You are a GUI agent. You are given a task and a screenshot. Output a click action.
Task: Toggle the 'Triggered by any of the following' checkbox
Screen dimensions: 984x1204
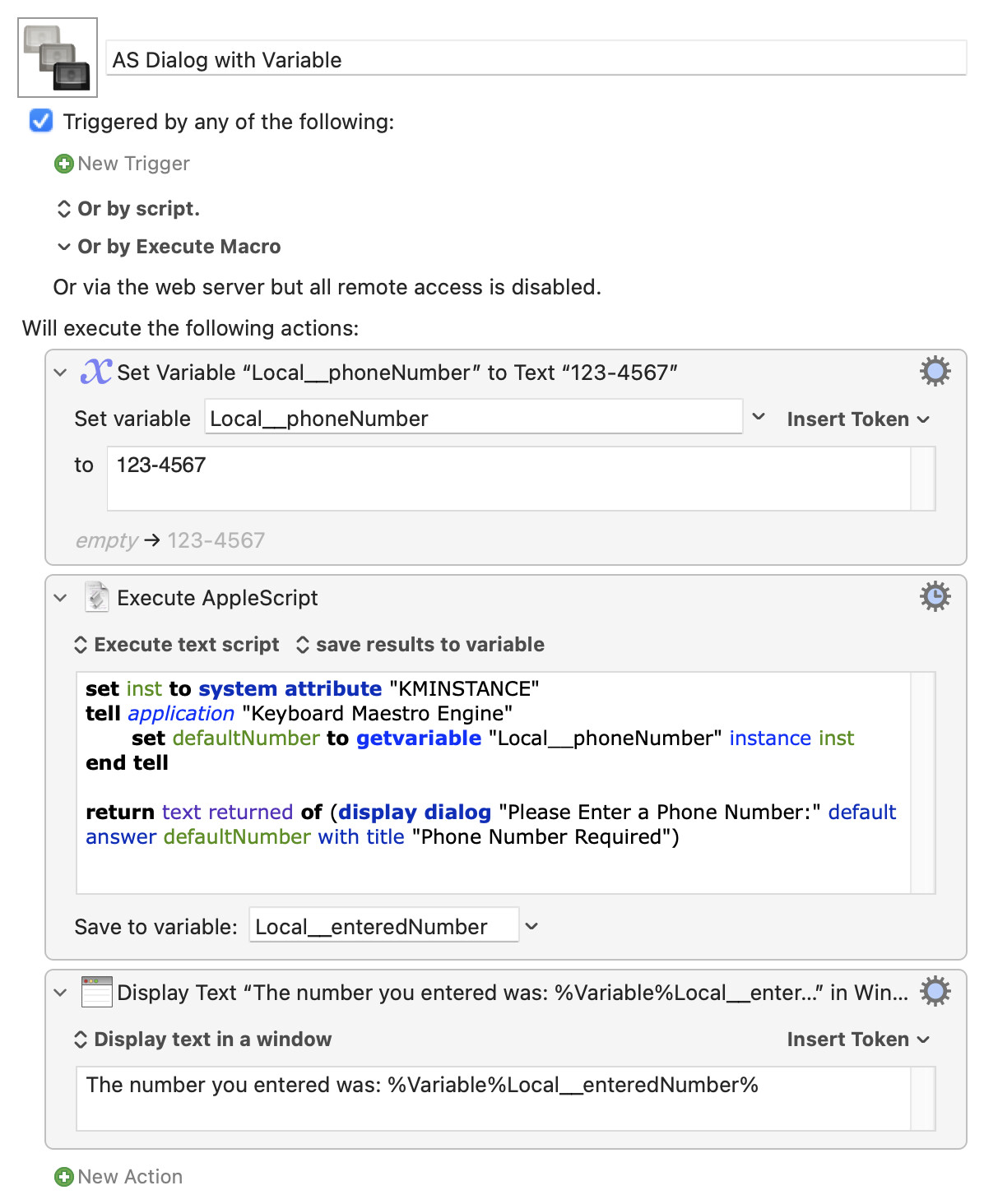pyautogui.click(x=41, y=121)
